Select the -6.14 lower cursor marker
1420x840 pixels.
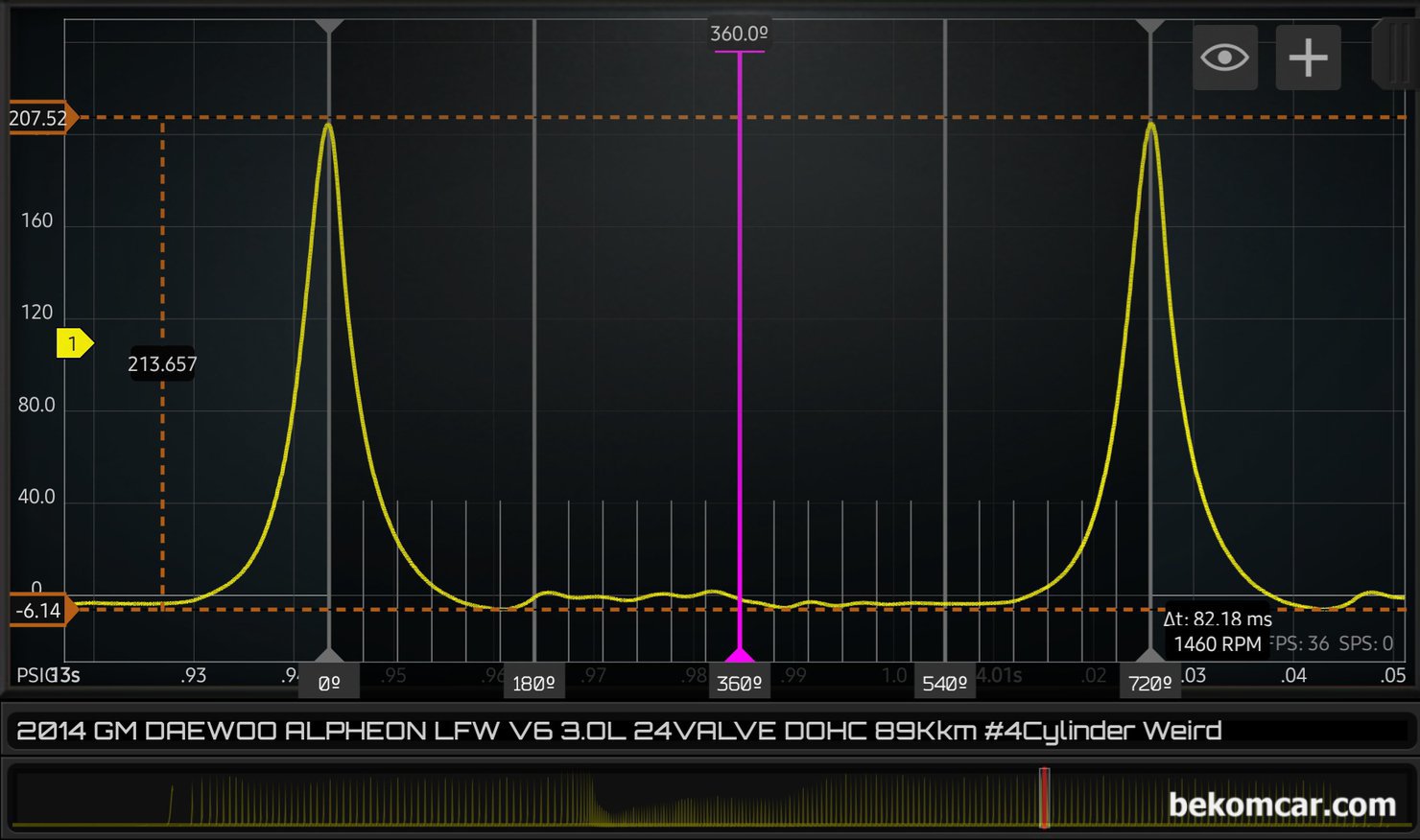(40, 611)
